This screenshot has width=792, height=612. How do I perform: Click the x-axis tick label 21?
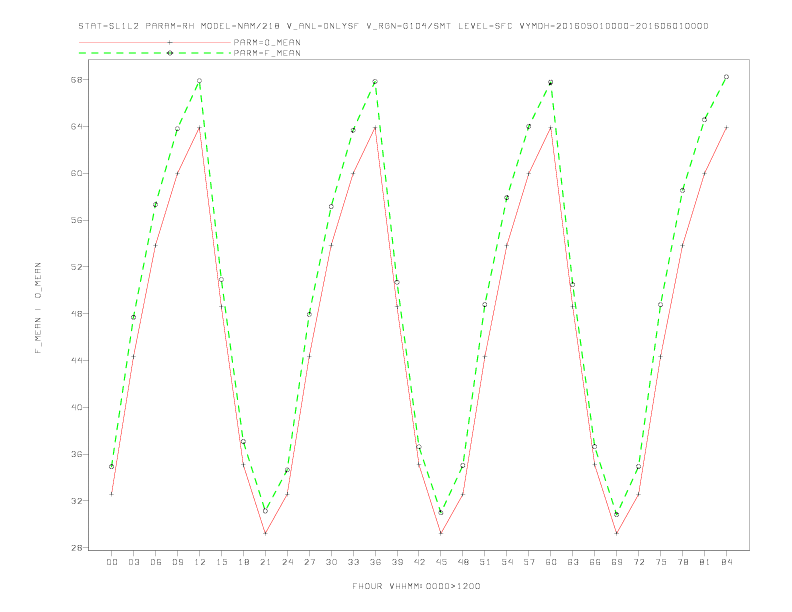[x=265, y=562]
